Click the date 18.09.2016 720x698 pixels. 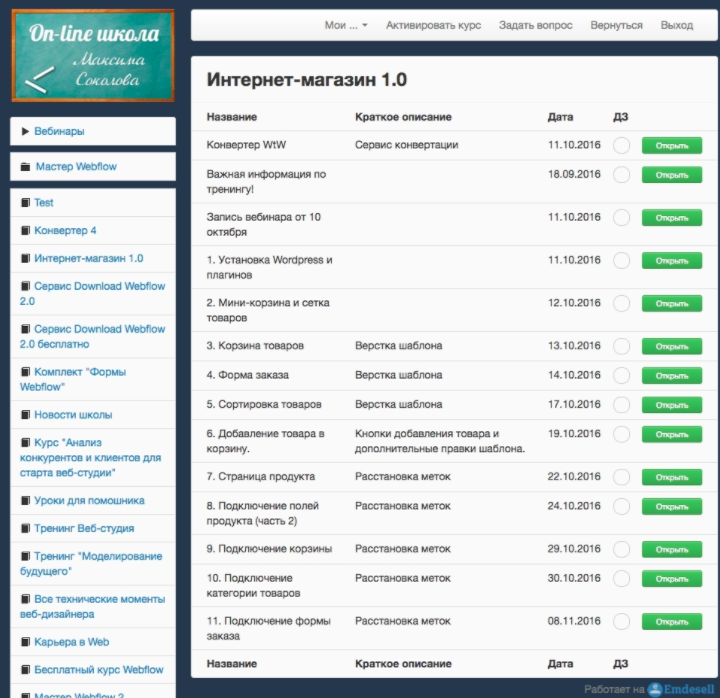(574, 174)
